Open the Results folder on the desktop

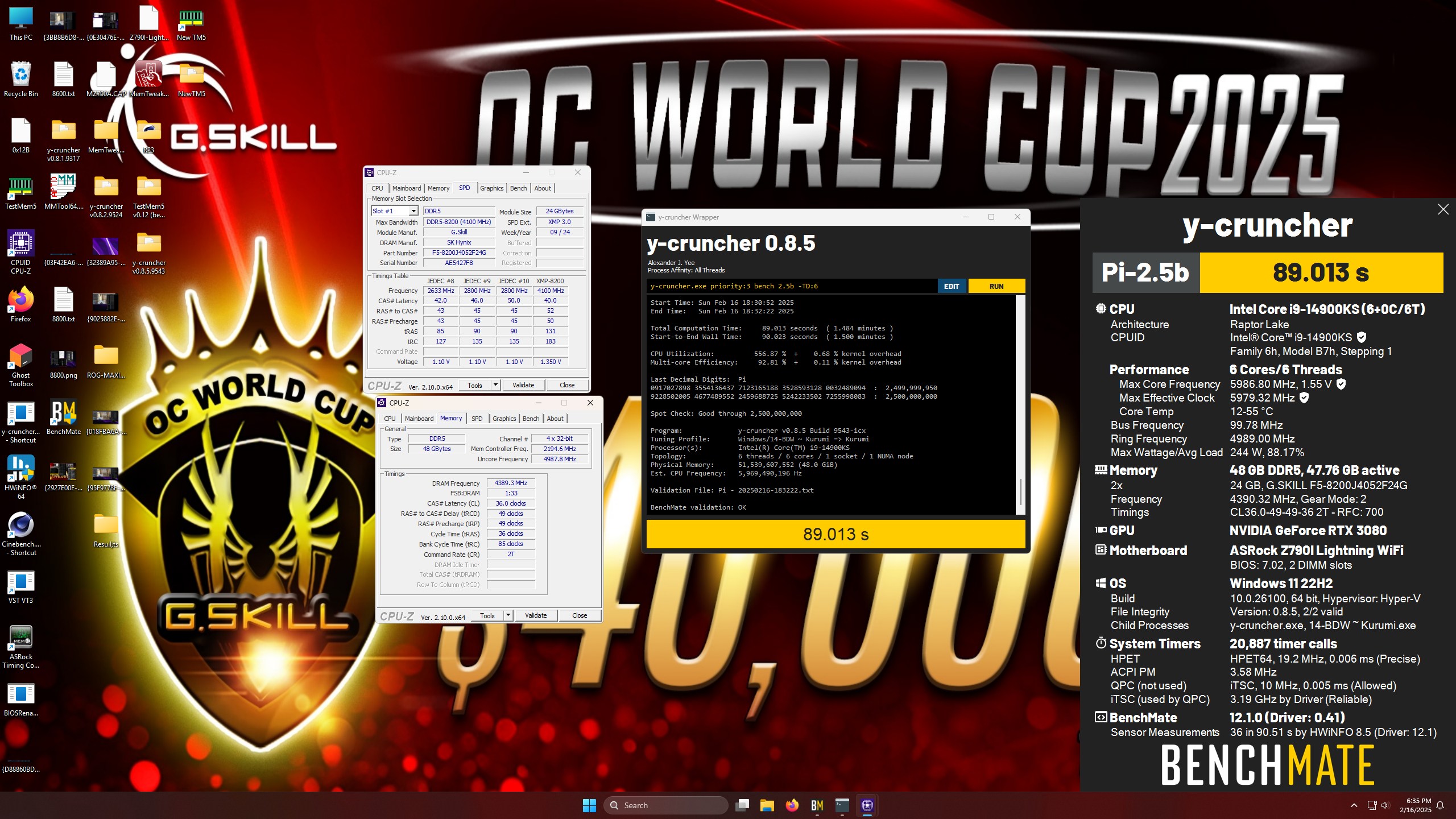(106, 530)
